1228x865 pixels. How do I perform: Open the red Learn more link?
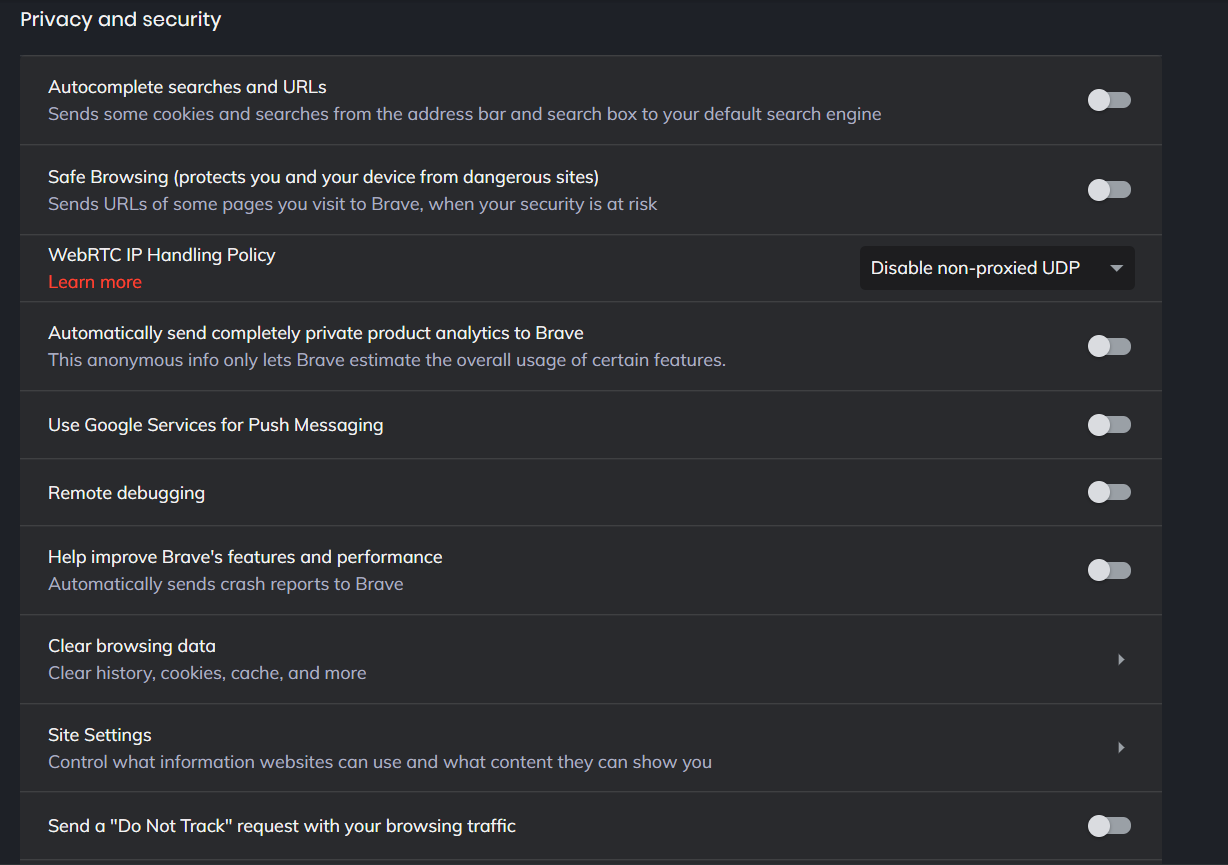[95, 282]
